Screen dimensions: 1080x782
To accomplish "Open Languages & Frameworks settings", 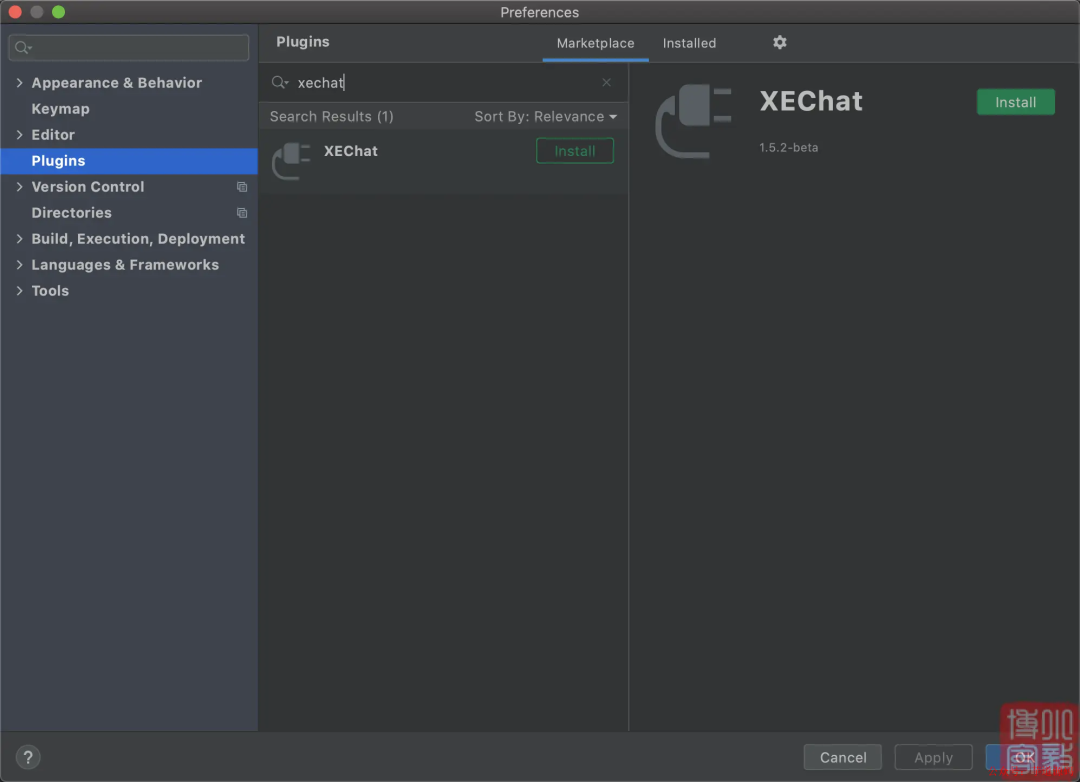I will pyautogui.click(x=125, y=265).
